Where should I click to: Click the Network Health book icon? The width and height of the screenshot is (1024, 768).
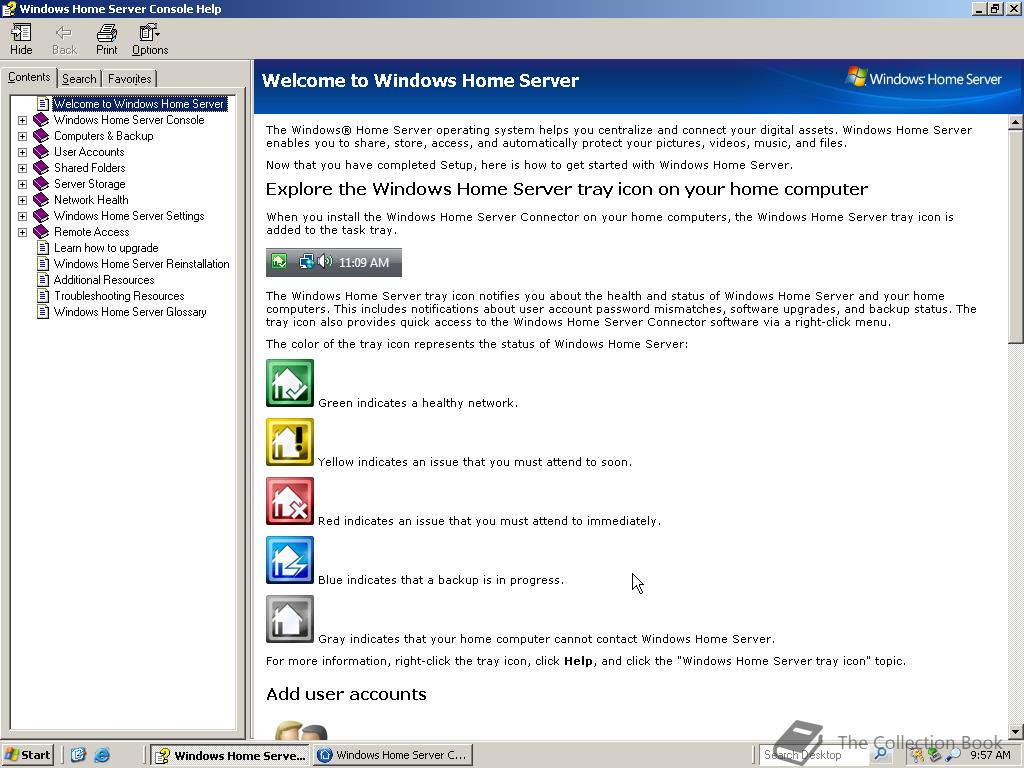pyautogui.click(x=41, y=200)
